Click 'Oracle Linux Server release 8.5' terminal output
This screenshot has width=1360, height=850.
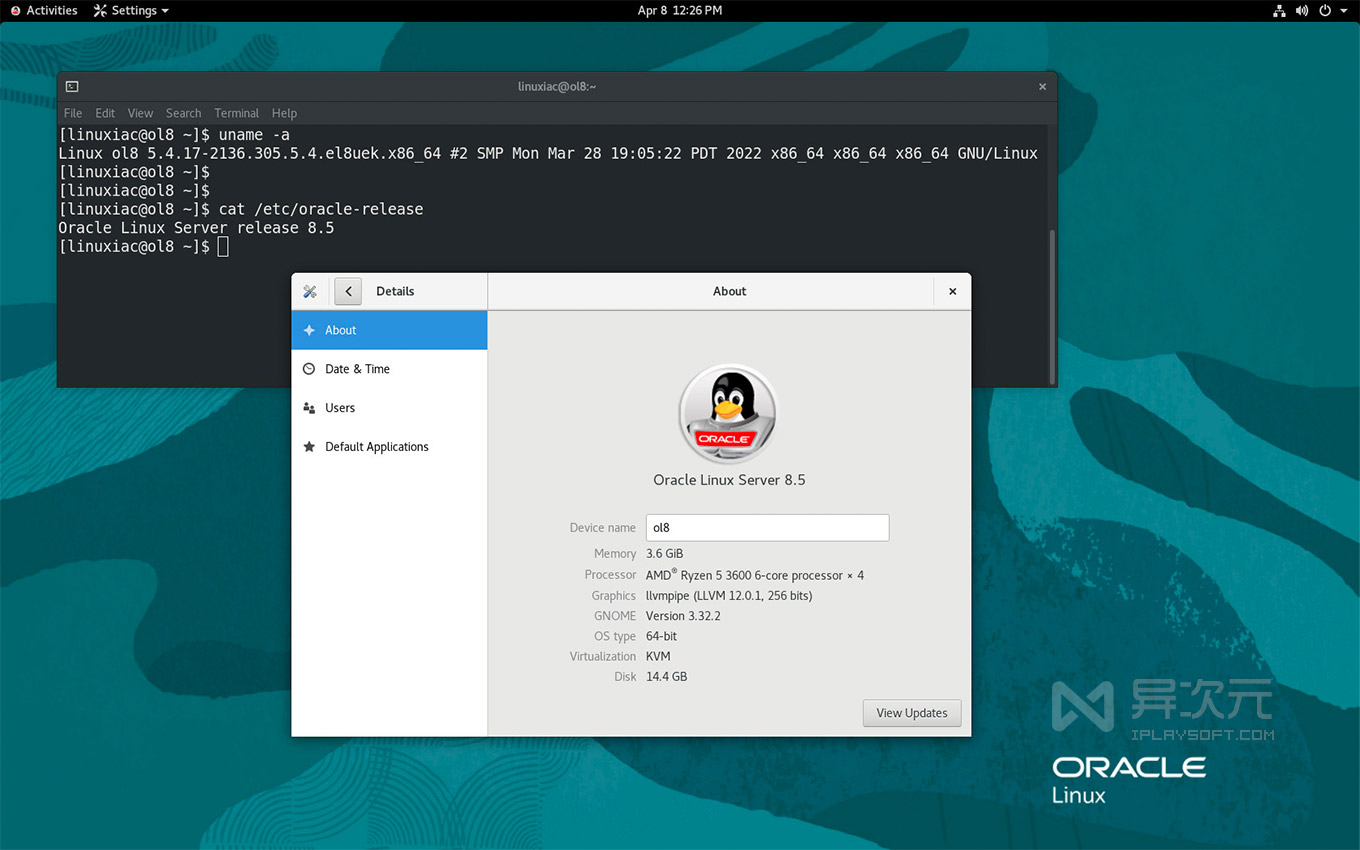click(x=196, y=228)
